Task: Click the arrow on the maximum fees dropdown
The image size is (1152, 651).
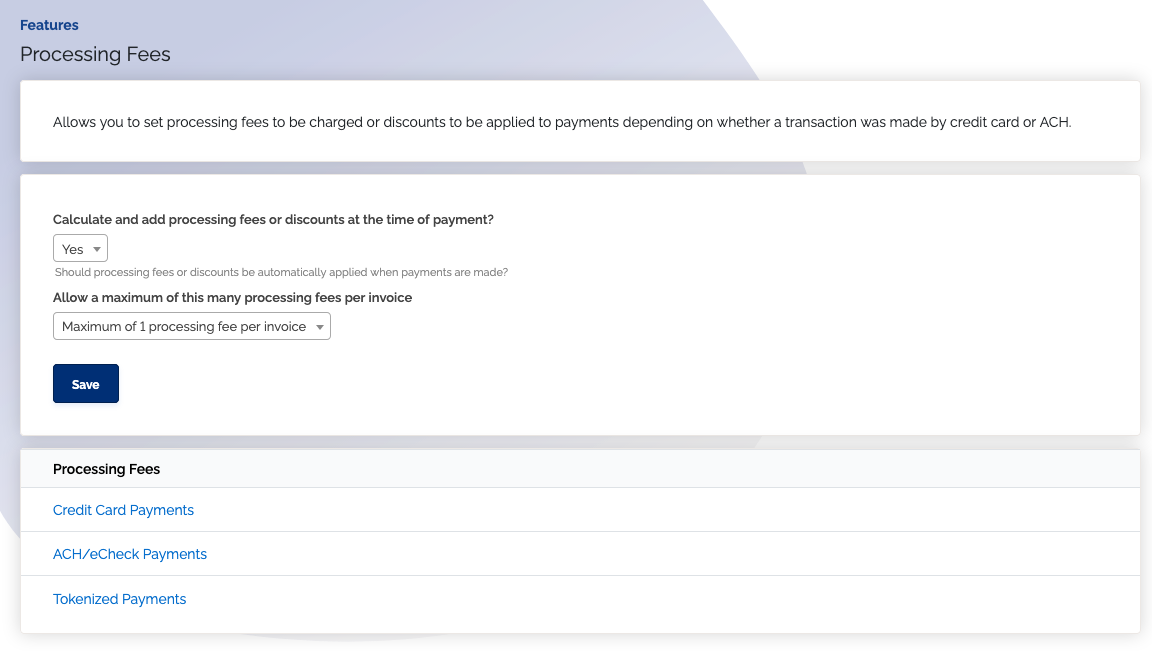Action: tap(319, 327)
